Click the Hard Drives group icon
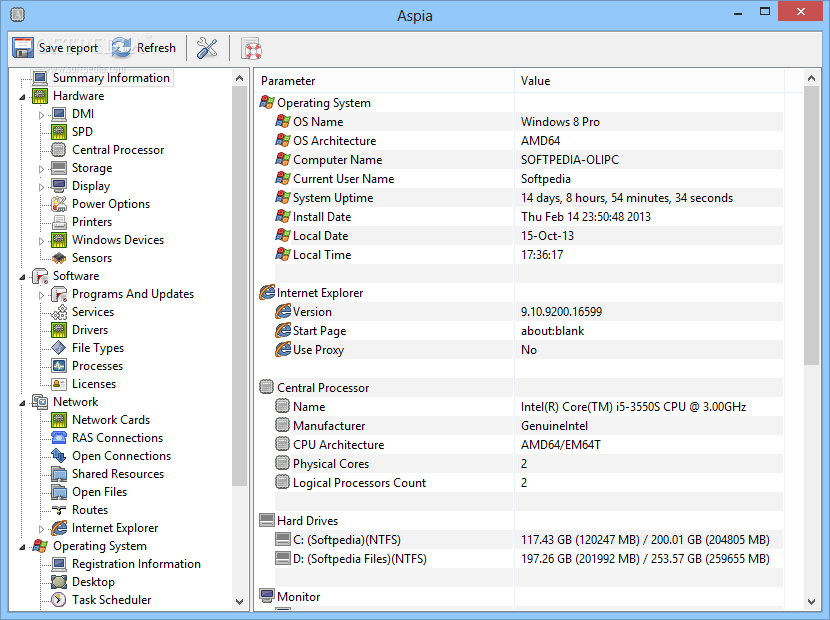 [x=267, y=520]
